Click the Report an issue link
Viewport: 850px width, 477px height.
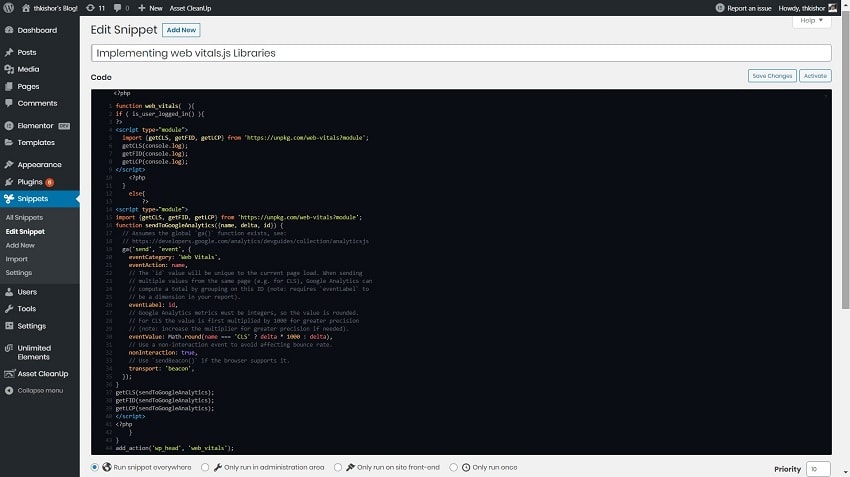tap(749, 8)
